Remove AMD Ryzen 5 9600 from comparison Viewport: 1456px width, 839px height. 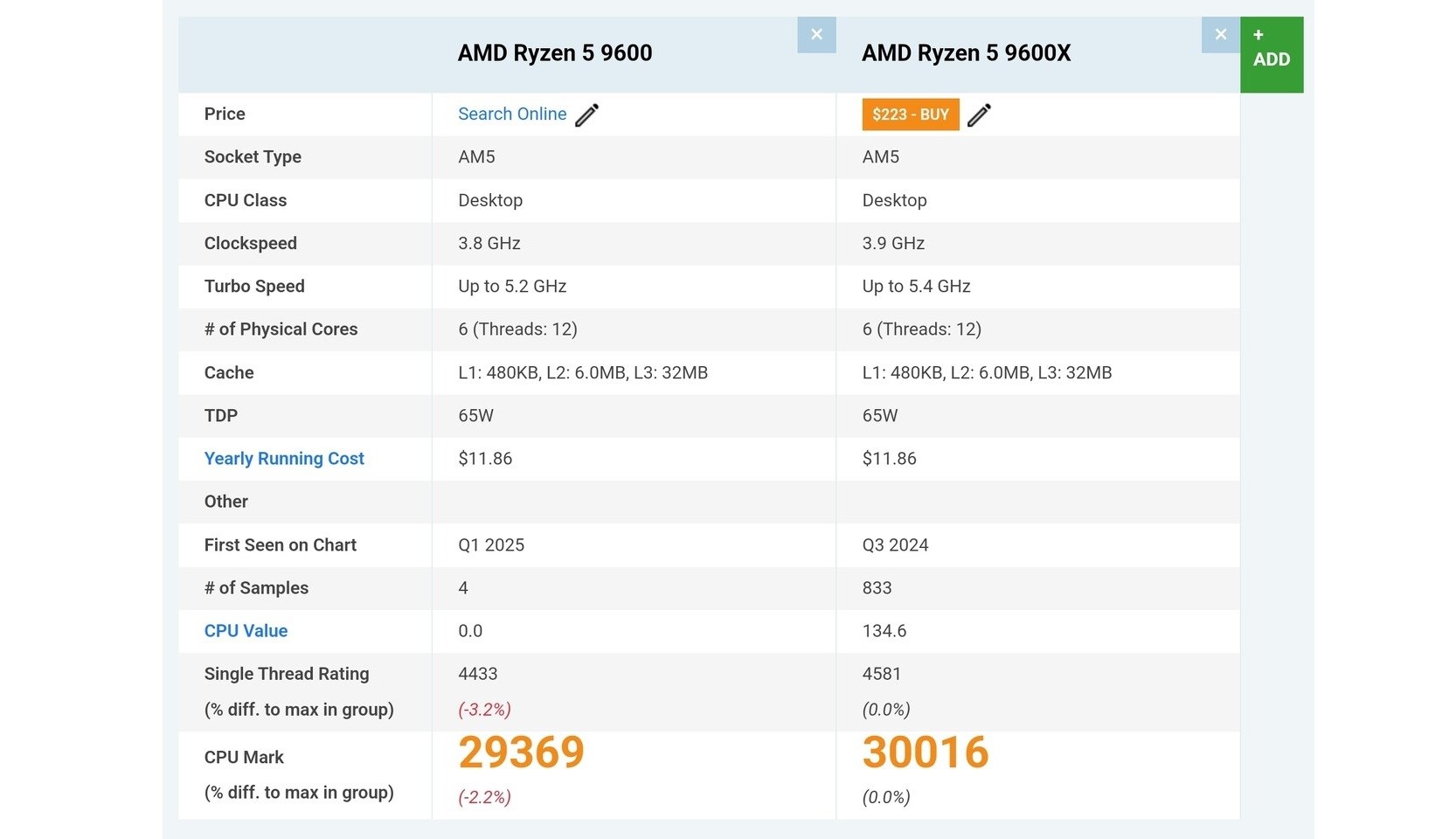pyautogui.click(x=816, y=35)
